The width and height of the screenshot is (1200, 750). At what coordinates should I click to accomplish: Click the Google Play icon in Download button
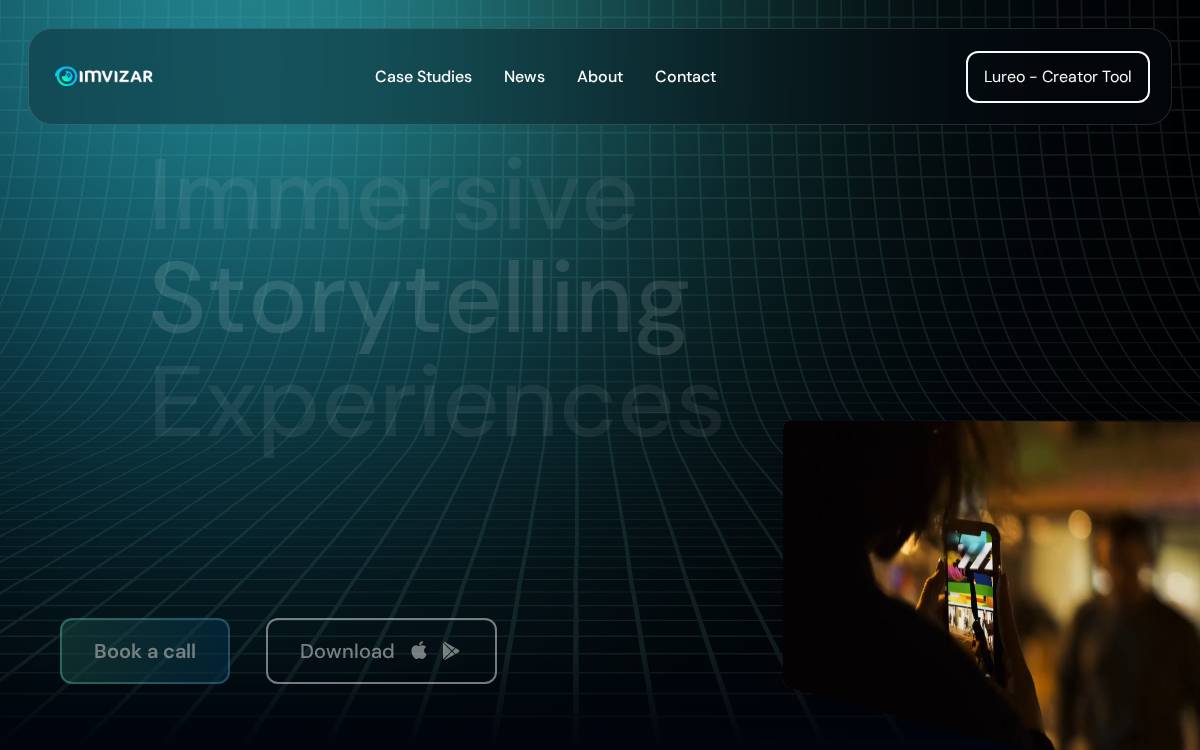(x=451, y=651)
